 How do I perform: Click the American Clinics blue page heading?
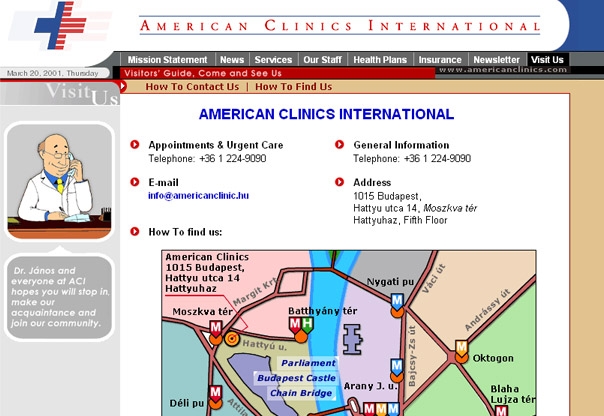coord(326,114)
